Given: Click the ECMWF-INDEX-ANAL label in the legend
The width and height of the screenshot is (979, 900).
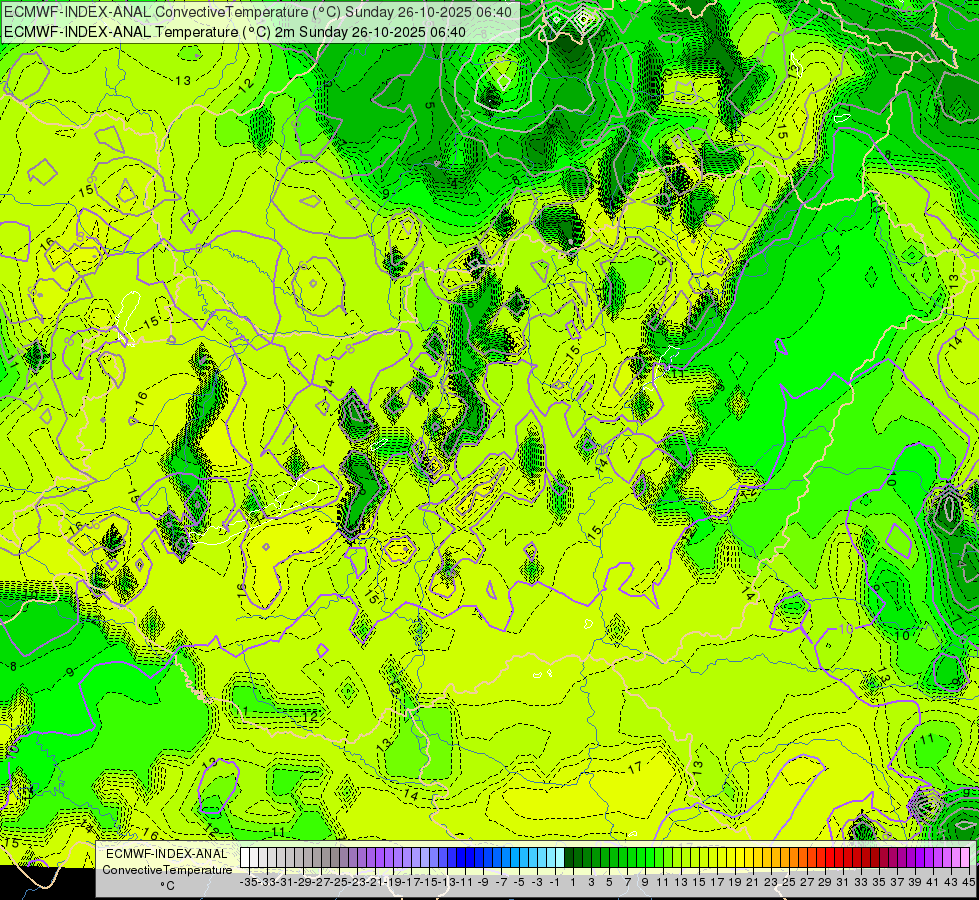Looking at the screenshot, I should click(167, 854).
